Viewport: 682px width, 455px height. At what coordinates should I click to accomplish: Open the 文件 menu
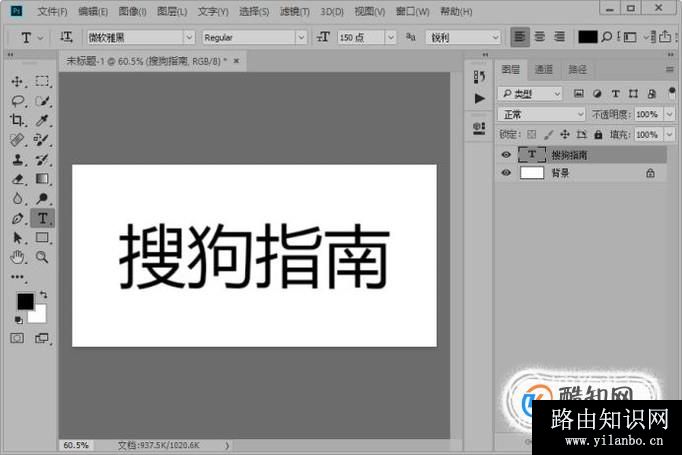pos(52,11)
